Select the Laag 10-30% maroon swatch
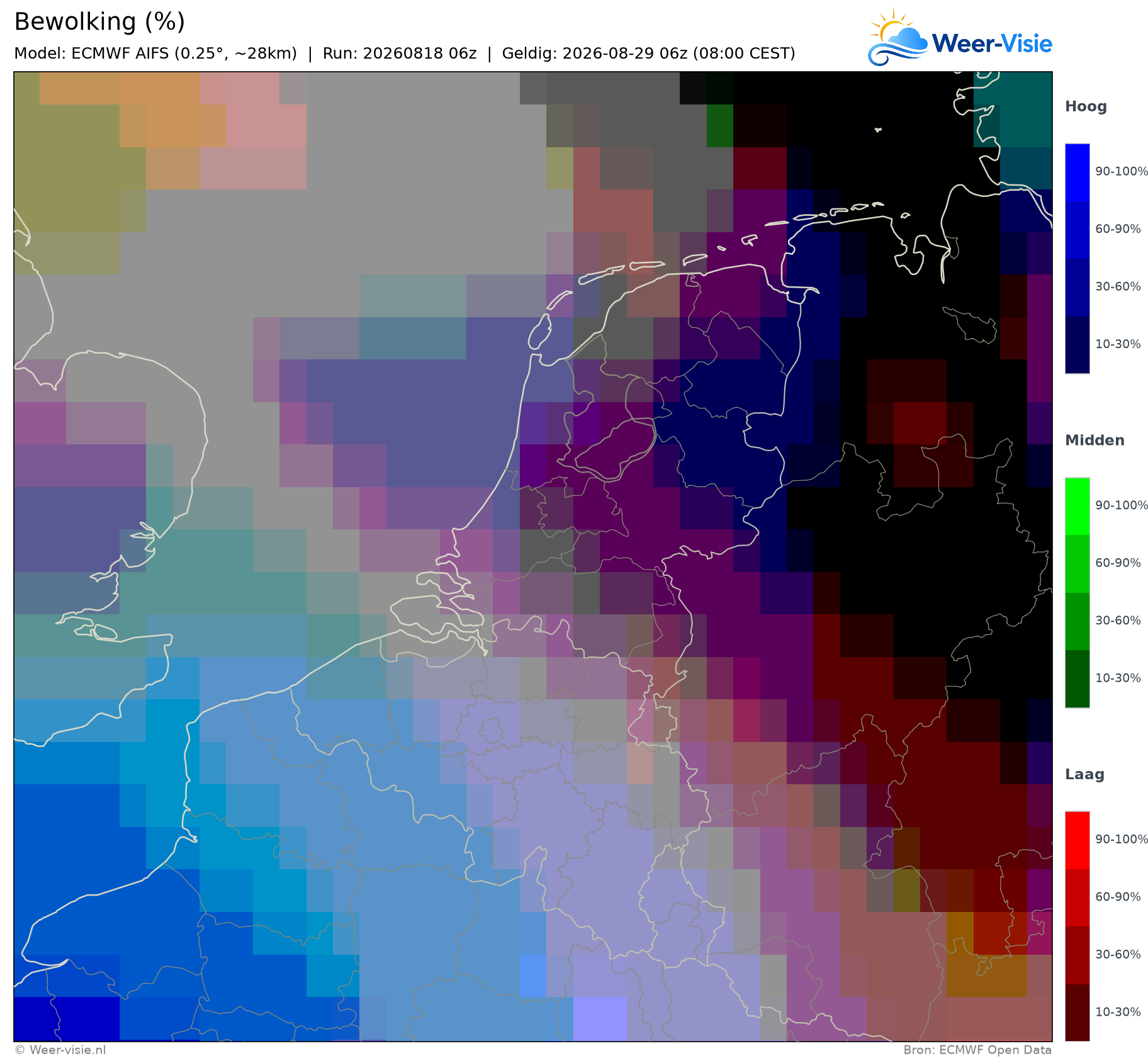 tap(1077, 1013)
